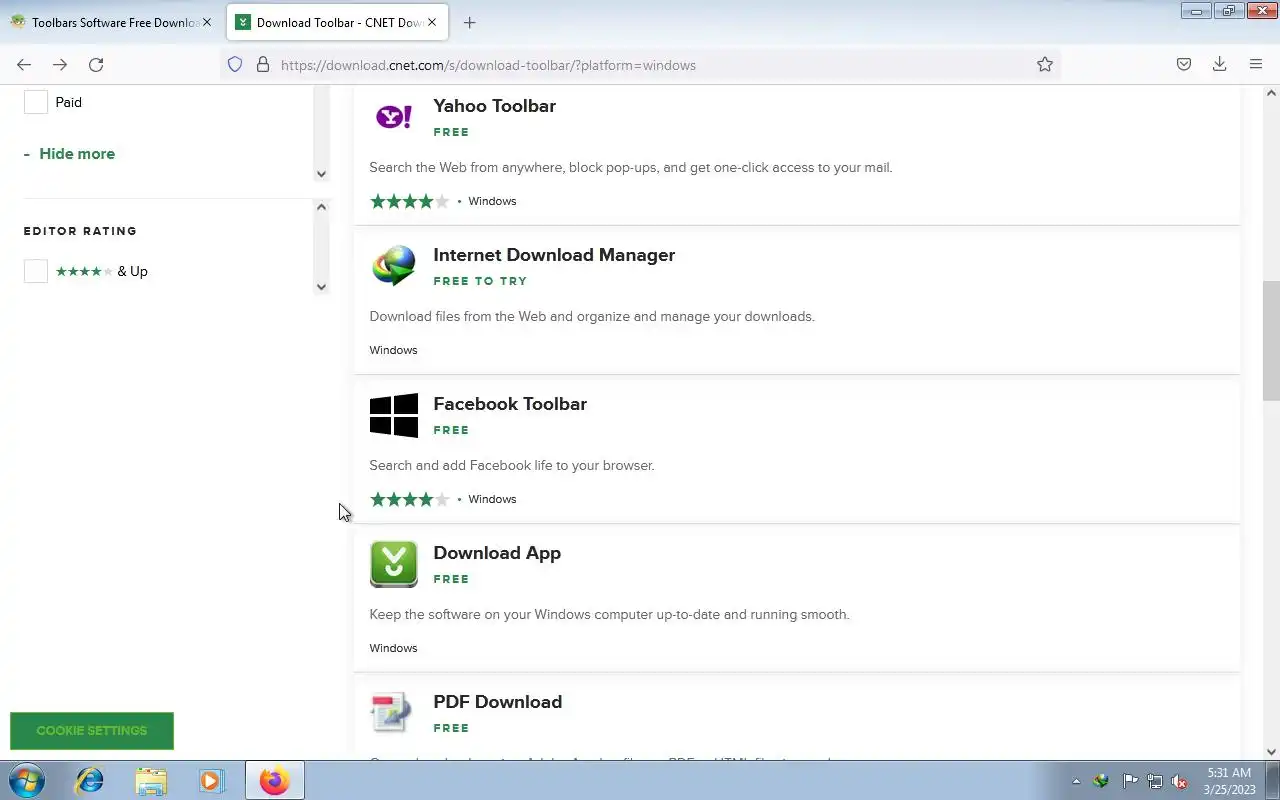Click the Action Center flag tray icon
The height and width of the screenshot is (800, 1280).
coord(1130,781)
